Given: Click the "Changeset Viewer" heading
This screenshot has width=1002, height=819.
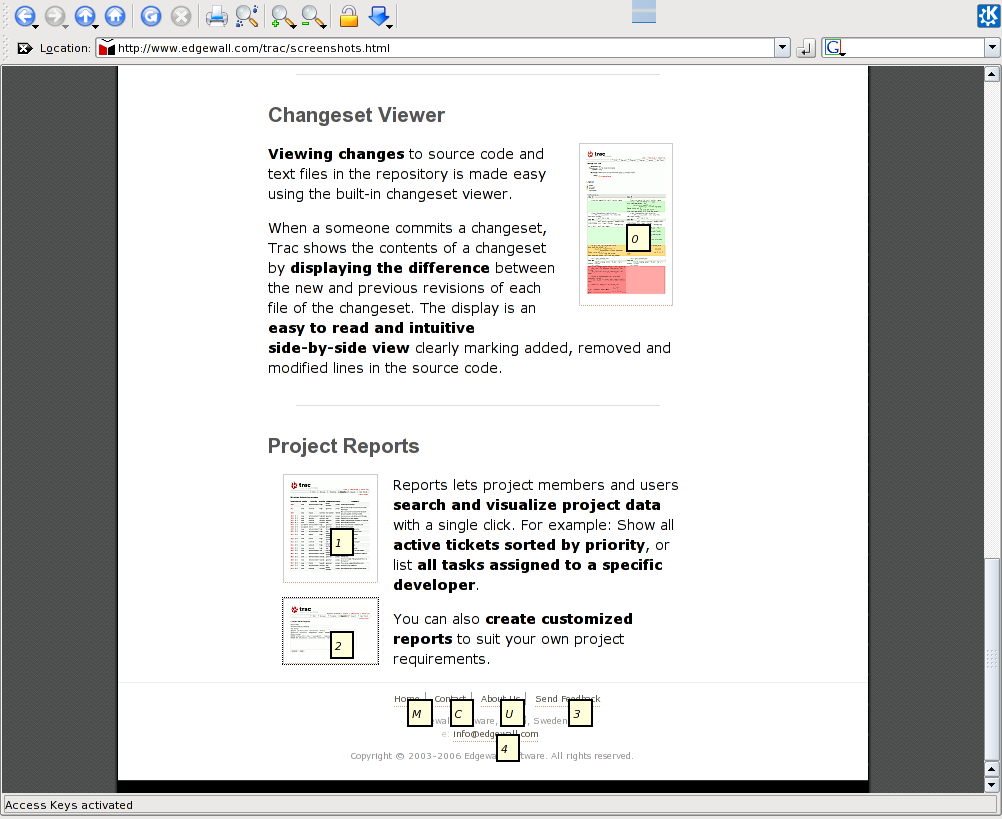Looking at the screenshot, I should coord(356,115).
